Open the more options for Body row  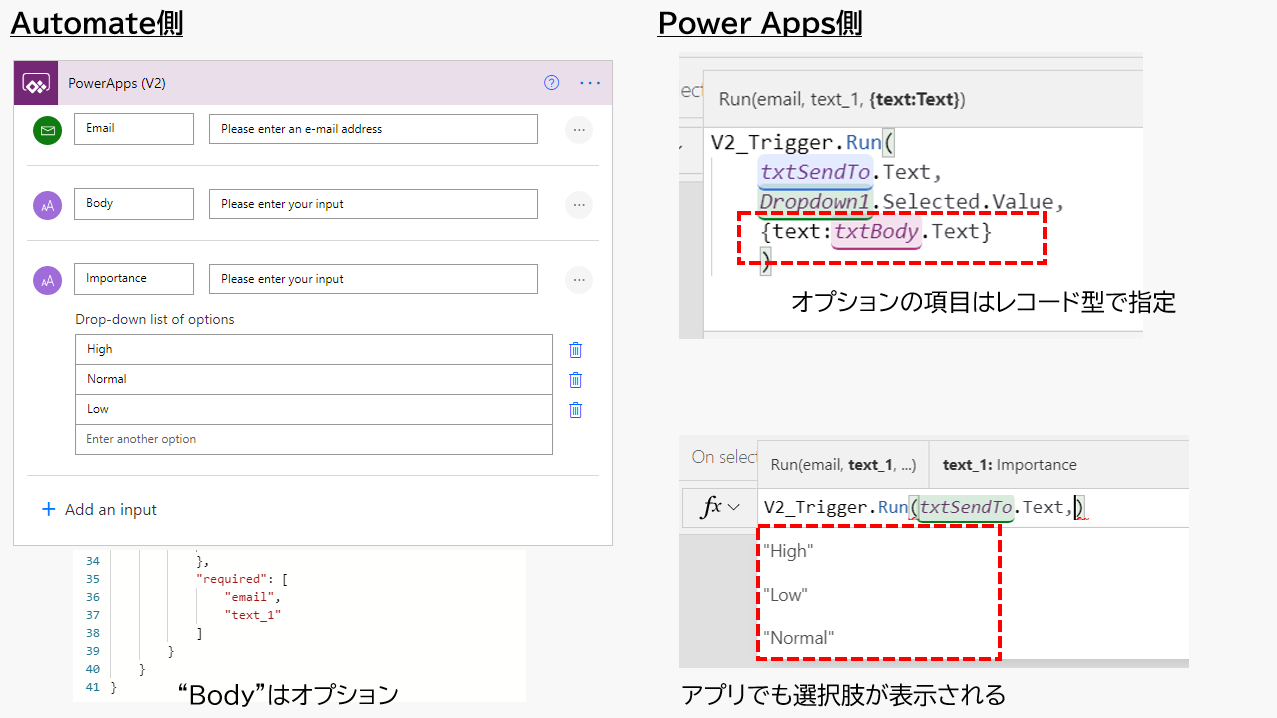pos(579,205)
